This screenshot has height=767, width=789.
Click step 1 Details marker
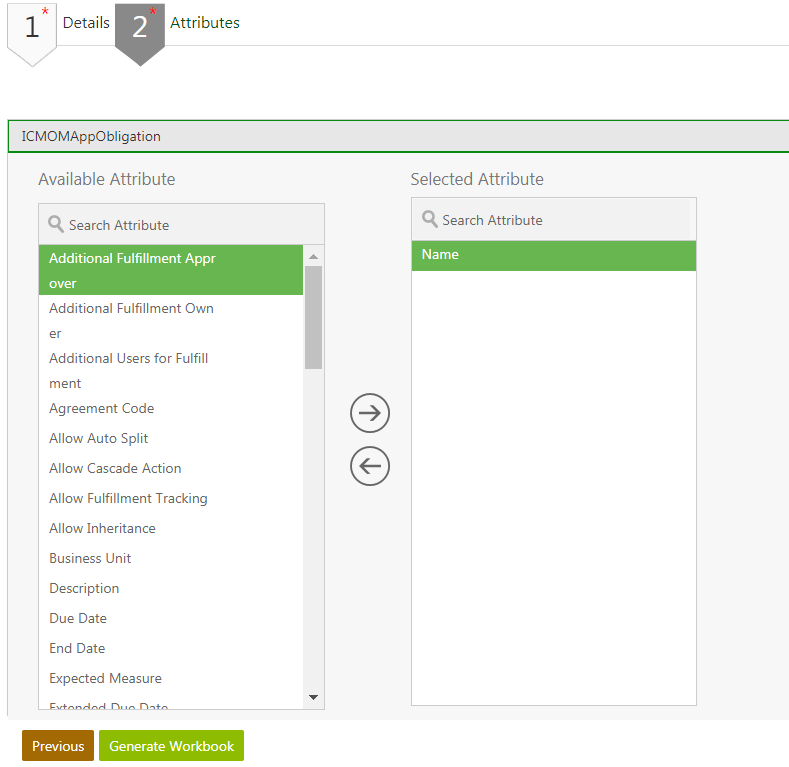(x=32, y=28)
